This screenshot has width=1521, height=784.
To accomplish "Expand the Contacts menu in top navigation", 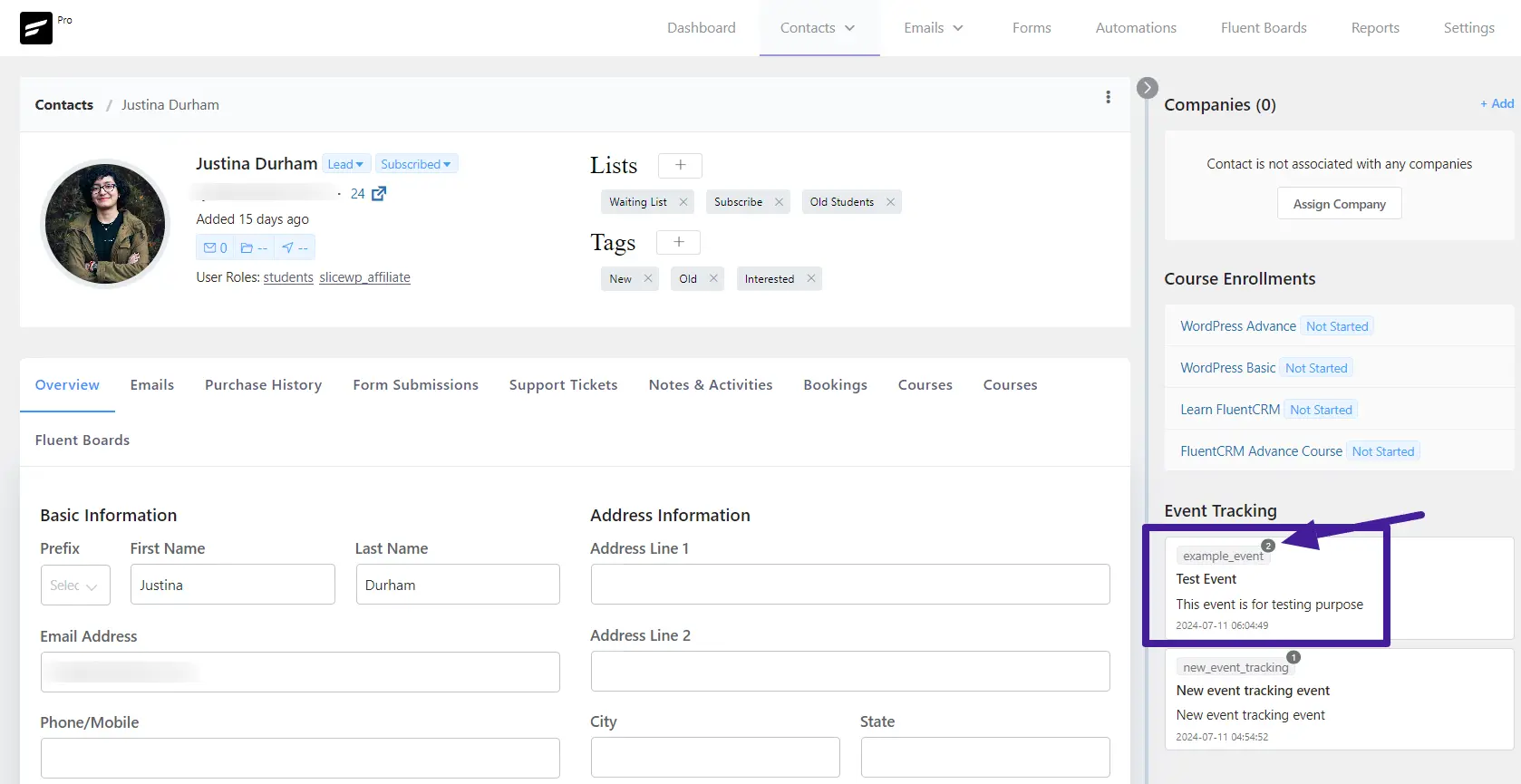I will point(819,28).
